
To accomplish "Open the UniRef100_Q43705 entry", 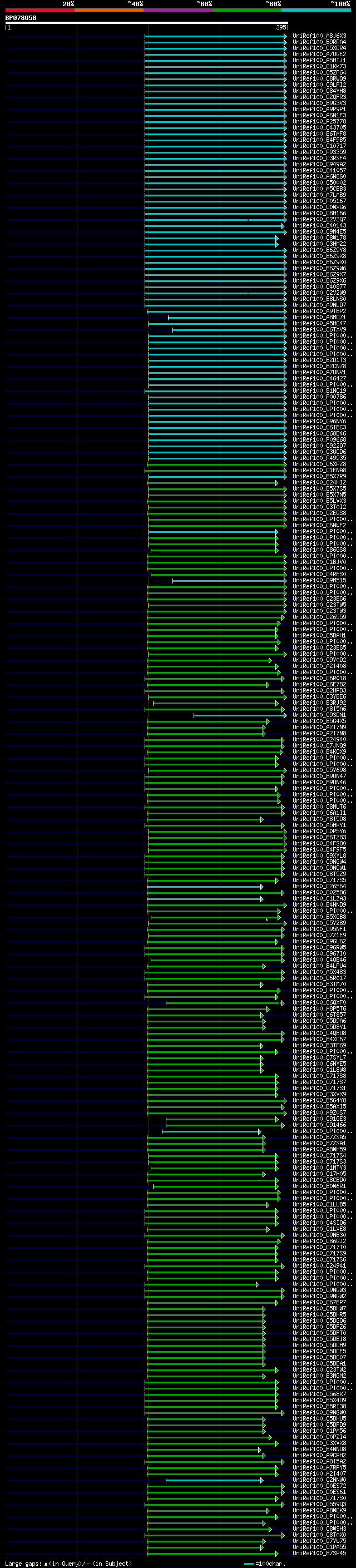I will click(x=319, y=127).
